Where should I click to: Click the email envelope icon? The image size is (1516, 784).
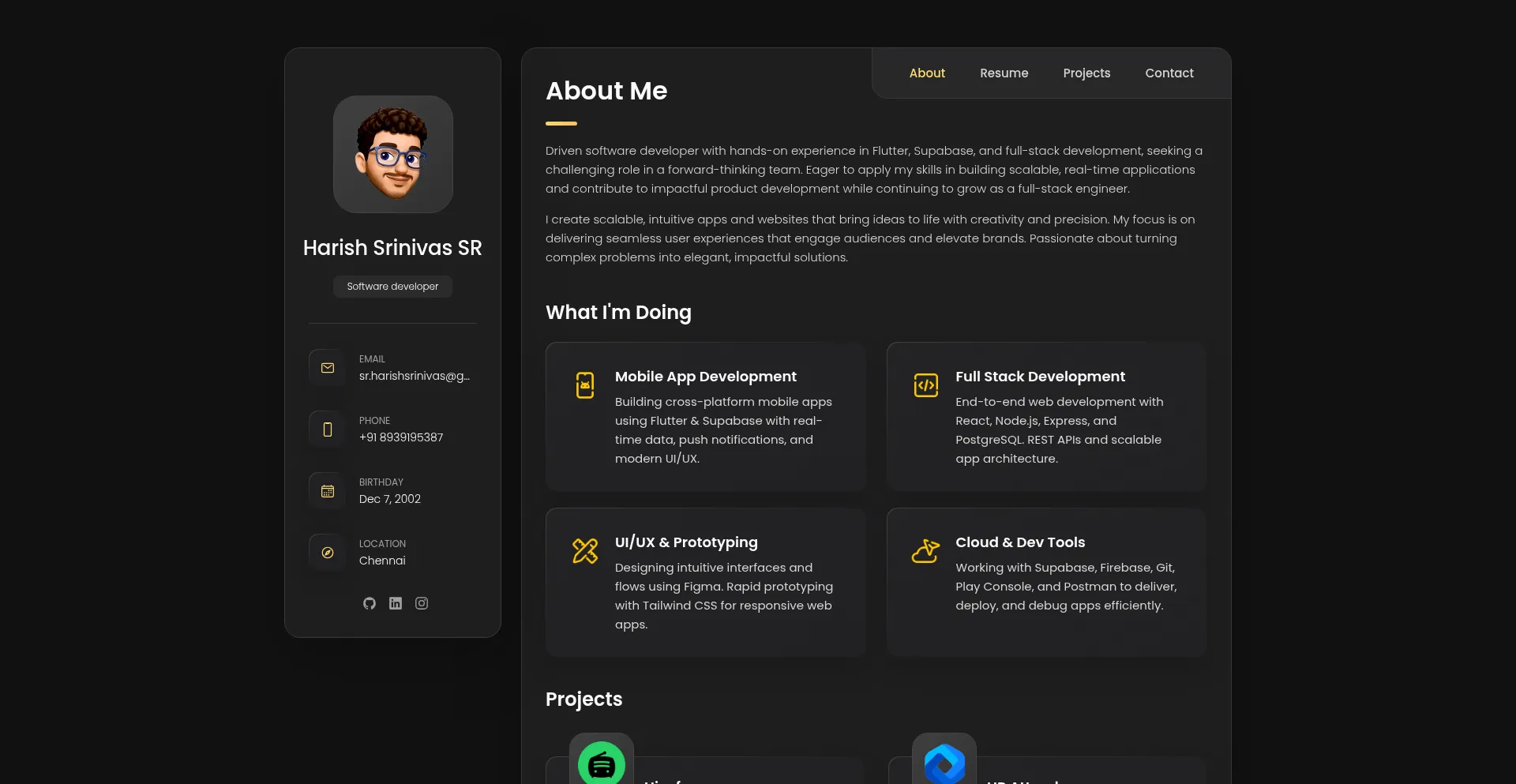coord(328,368)
